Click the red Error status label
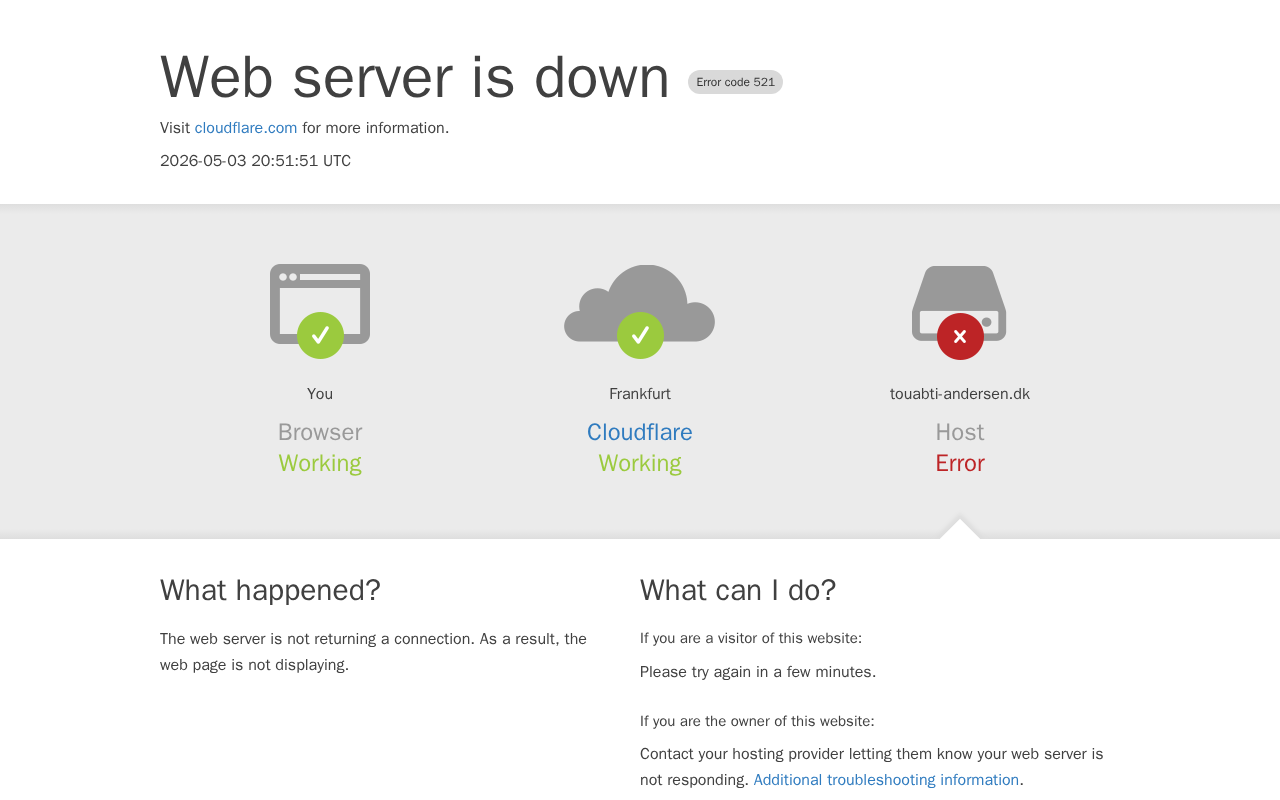Screen dimensions: 1280x800 [960, 463]
